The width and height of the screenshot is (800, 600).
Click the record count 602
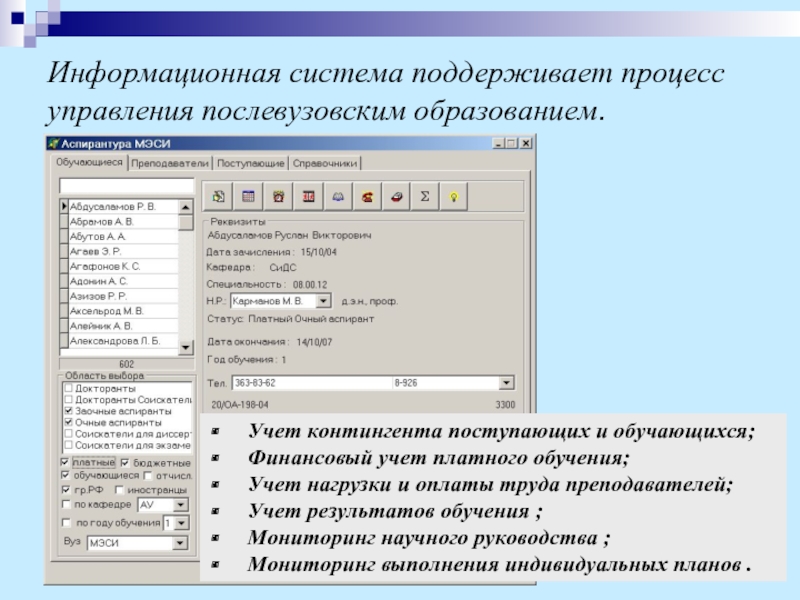click(127, 364)
